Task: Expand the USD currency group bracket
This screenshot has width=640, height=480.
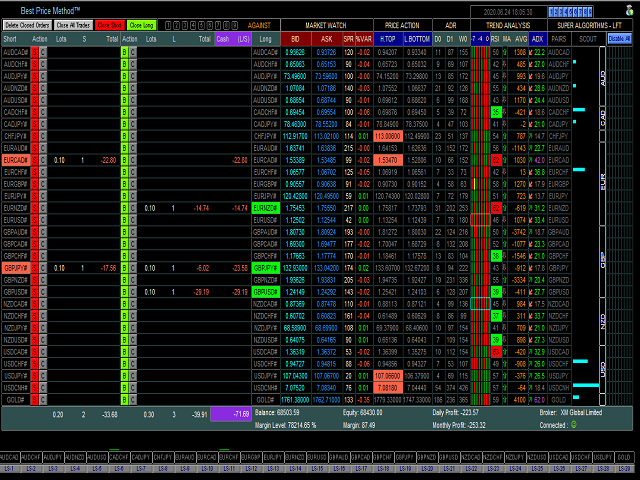Action: tap(602, 370)
